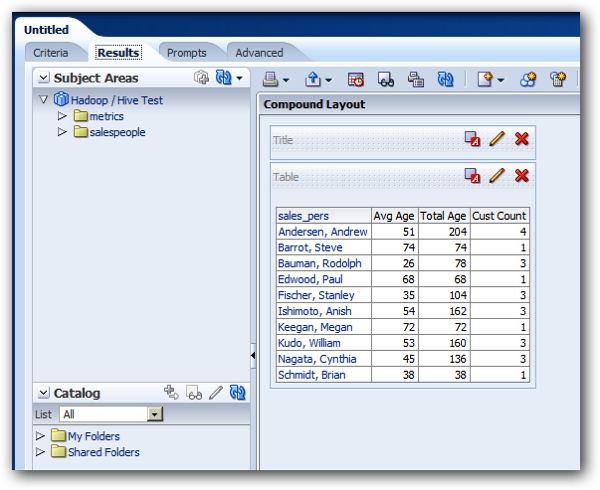Click the Catalog edit pencil icon
The width and height of the screenshot is (600, 490).
pyautogui.click(x=216, y=392)
